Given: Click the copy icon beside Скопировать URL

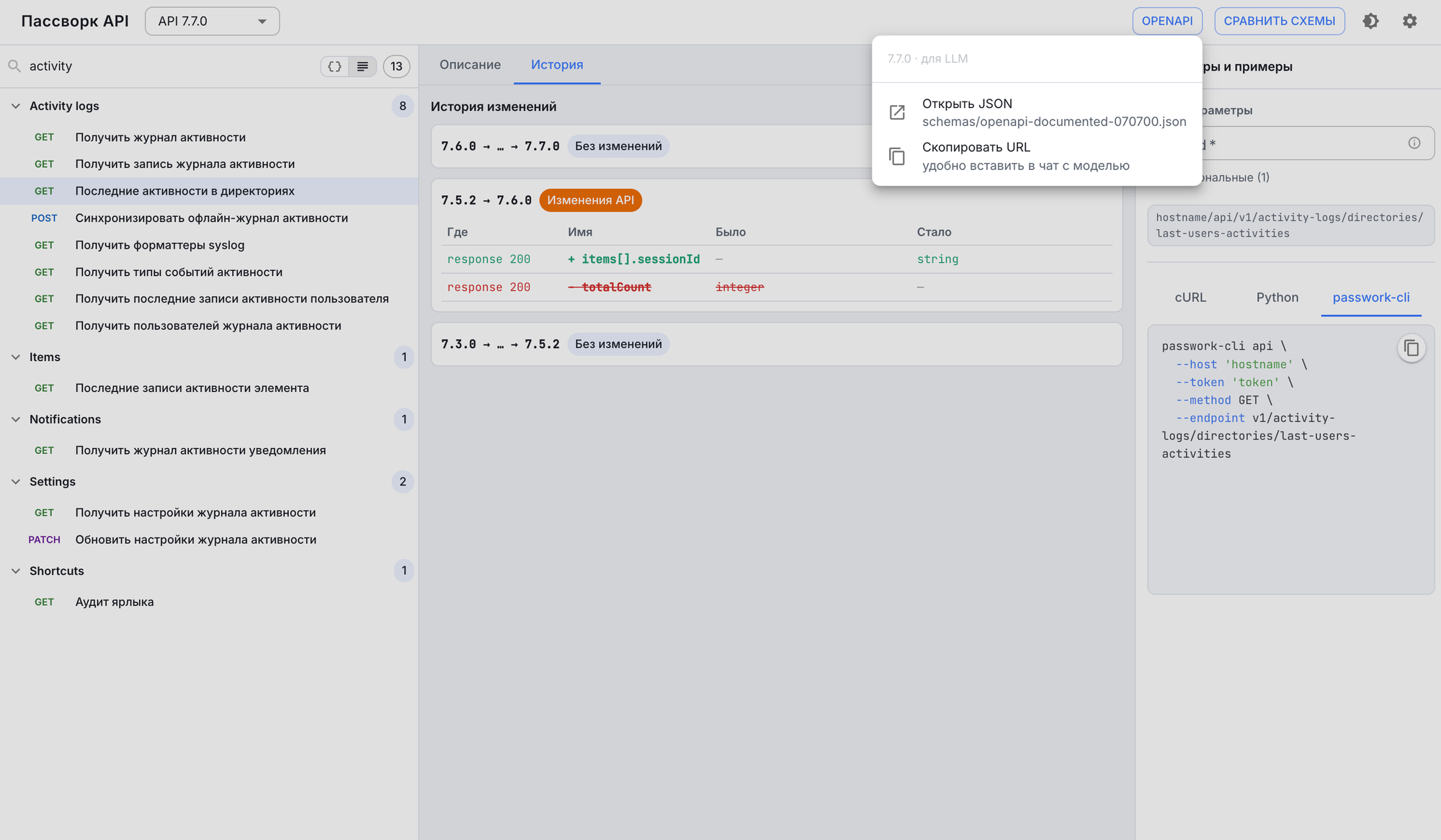Looking at the screenshot, I should click(x=897, y=156).
